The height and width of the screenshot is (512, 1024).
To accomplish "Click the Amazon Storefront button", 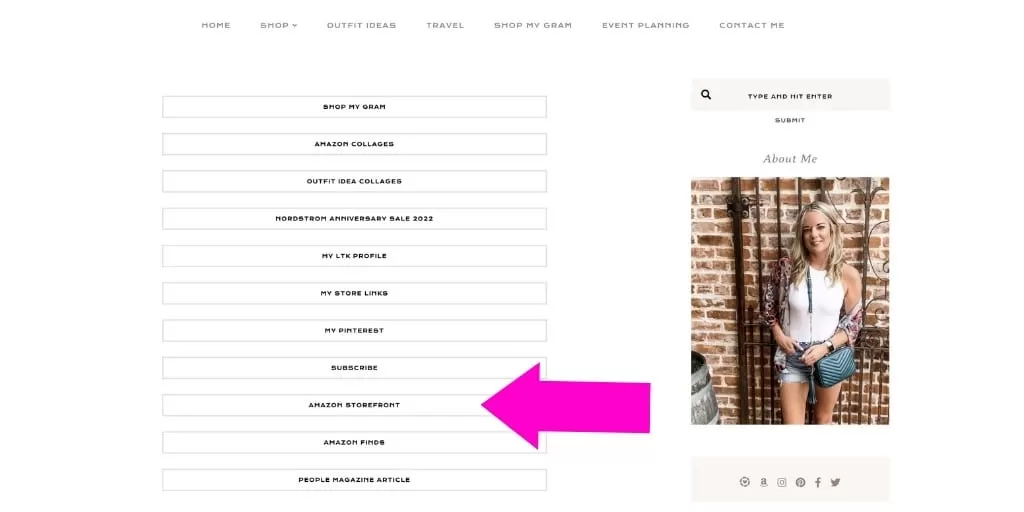I will [x=354, y=405].
